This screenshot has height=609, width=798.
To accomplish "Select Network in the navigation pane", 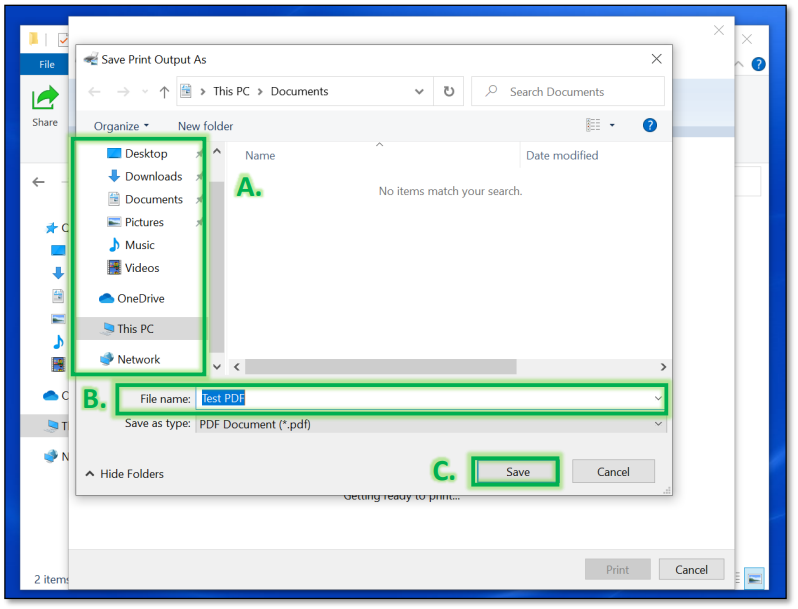I will (138, 359).
